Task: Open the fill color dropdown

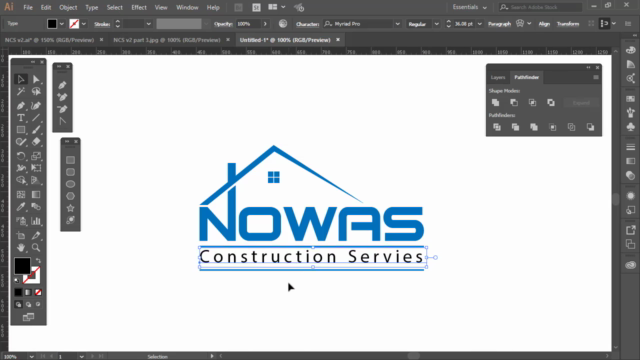Action: (x=62, y=24)
